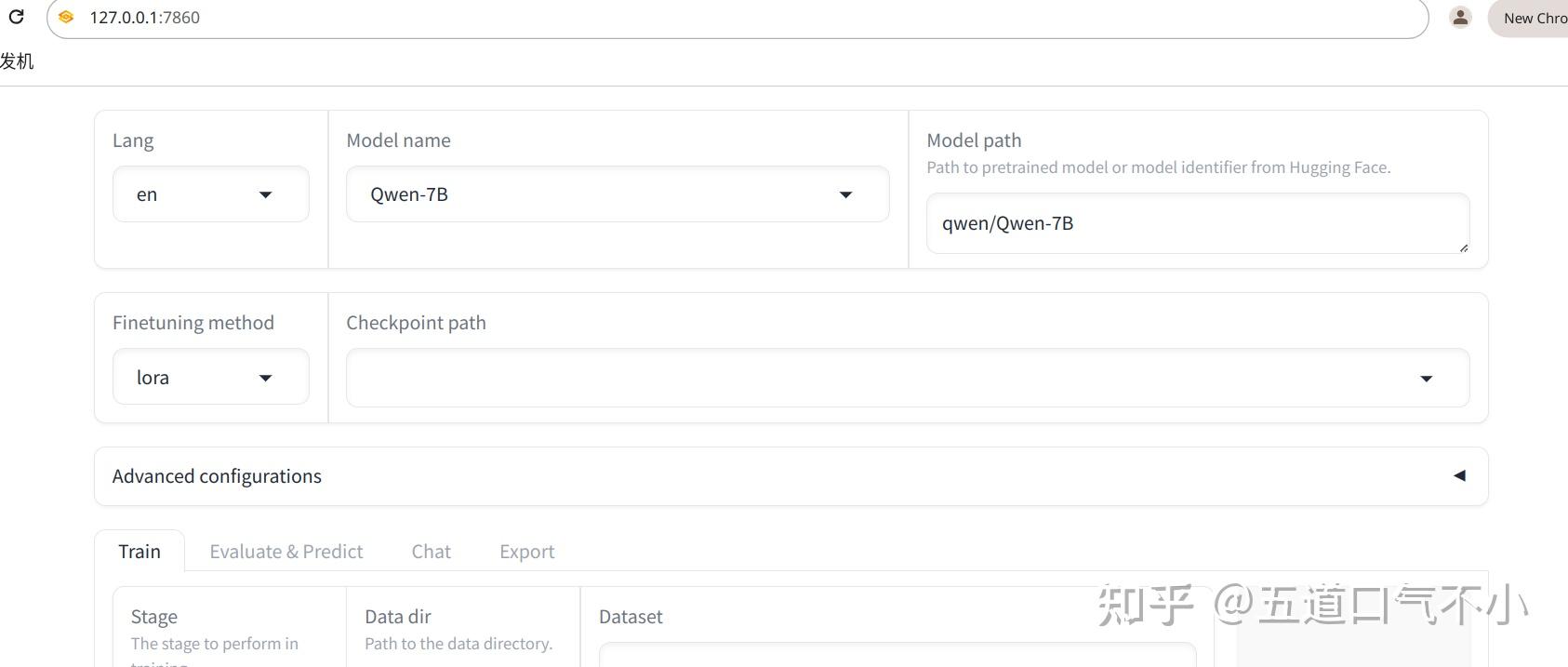The width and height of the screenshot is (1568, 667).
Task: Select the Train tab
Action: coord(140,552)
